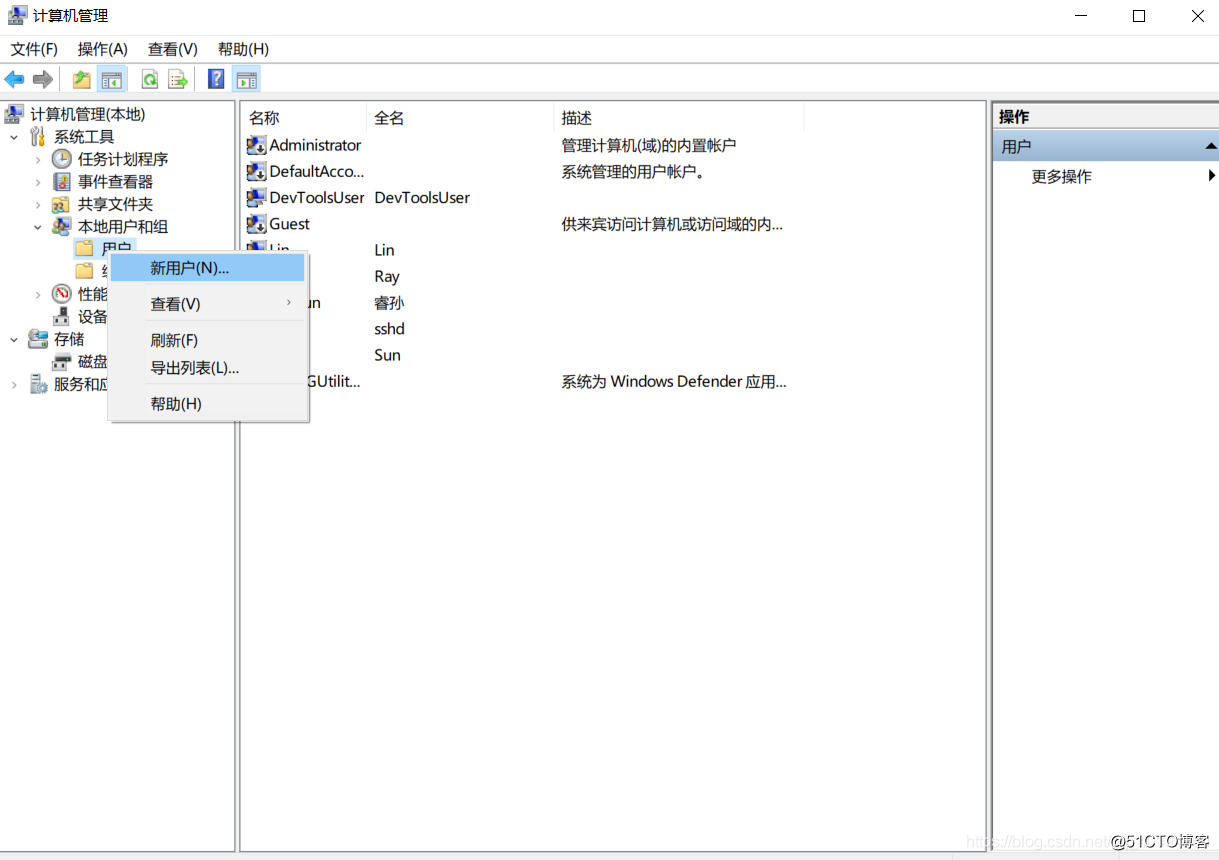Click the 操作 pane header
This screenshot has width=1219, height=860.
point(1105,117)
